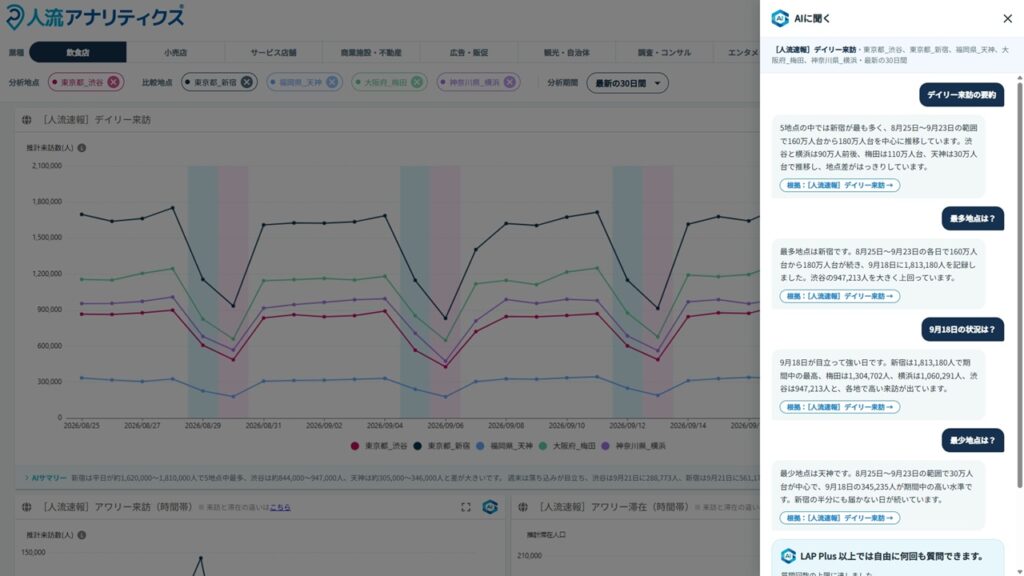Viewport: 1024px width, 576px height.
Task: Expand the AIサマリー section
Action: (x=46, y=478)
